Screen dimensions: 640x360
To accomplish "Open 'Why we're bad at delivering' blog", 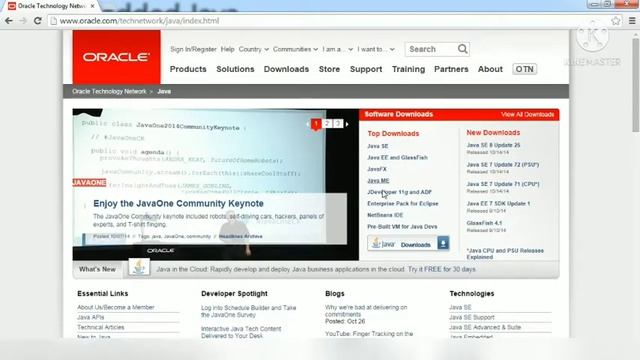I will [x=366, y=311].
